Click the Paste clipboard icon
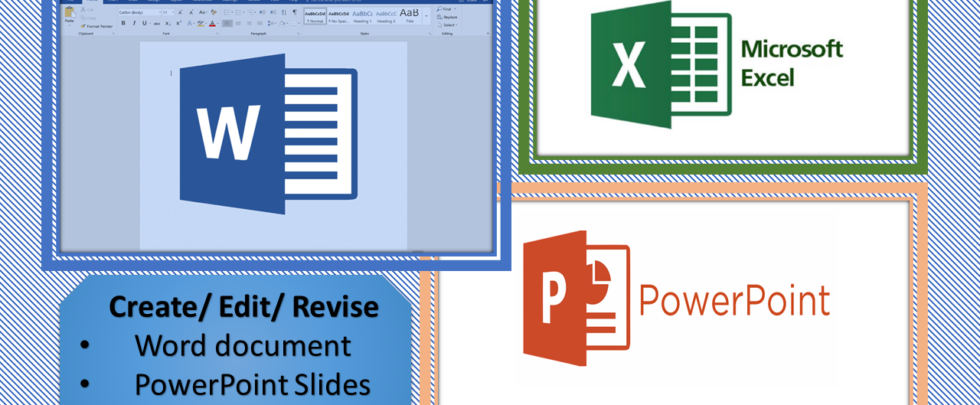 pyautogui.click(x=70, y=14)
